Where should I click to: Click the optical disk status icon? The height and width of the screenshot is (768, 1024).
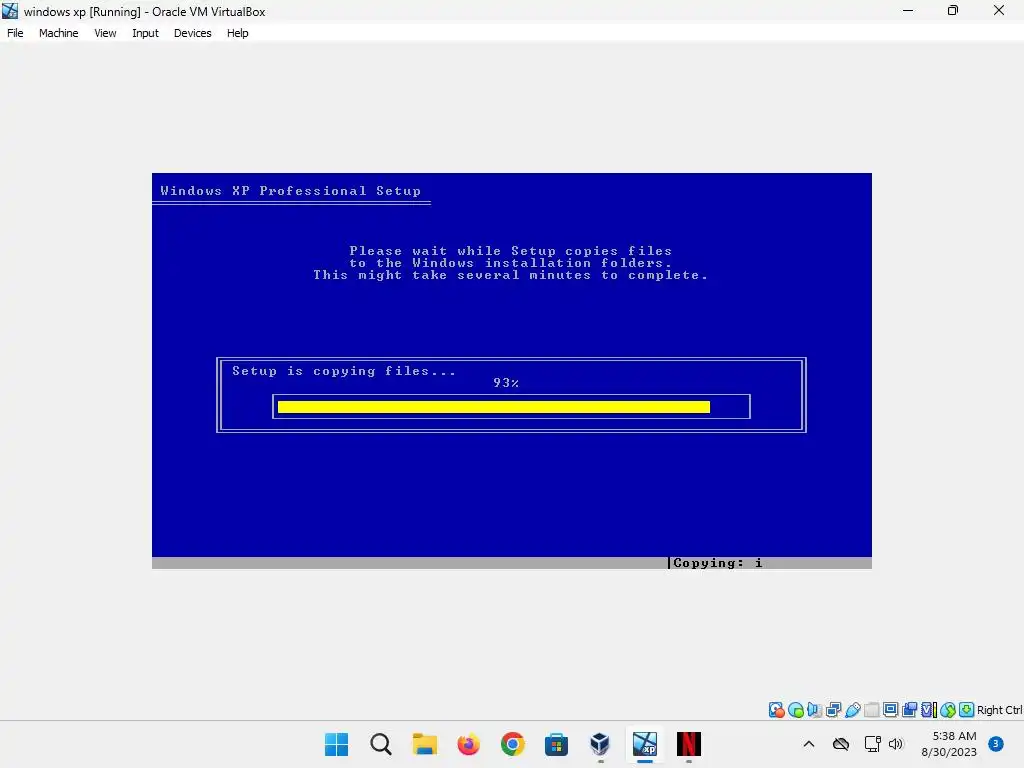click(x=795, y=710)
